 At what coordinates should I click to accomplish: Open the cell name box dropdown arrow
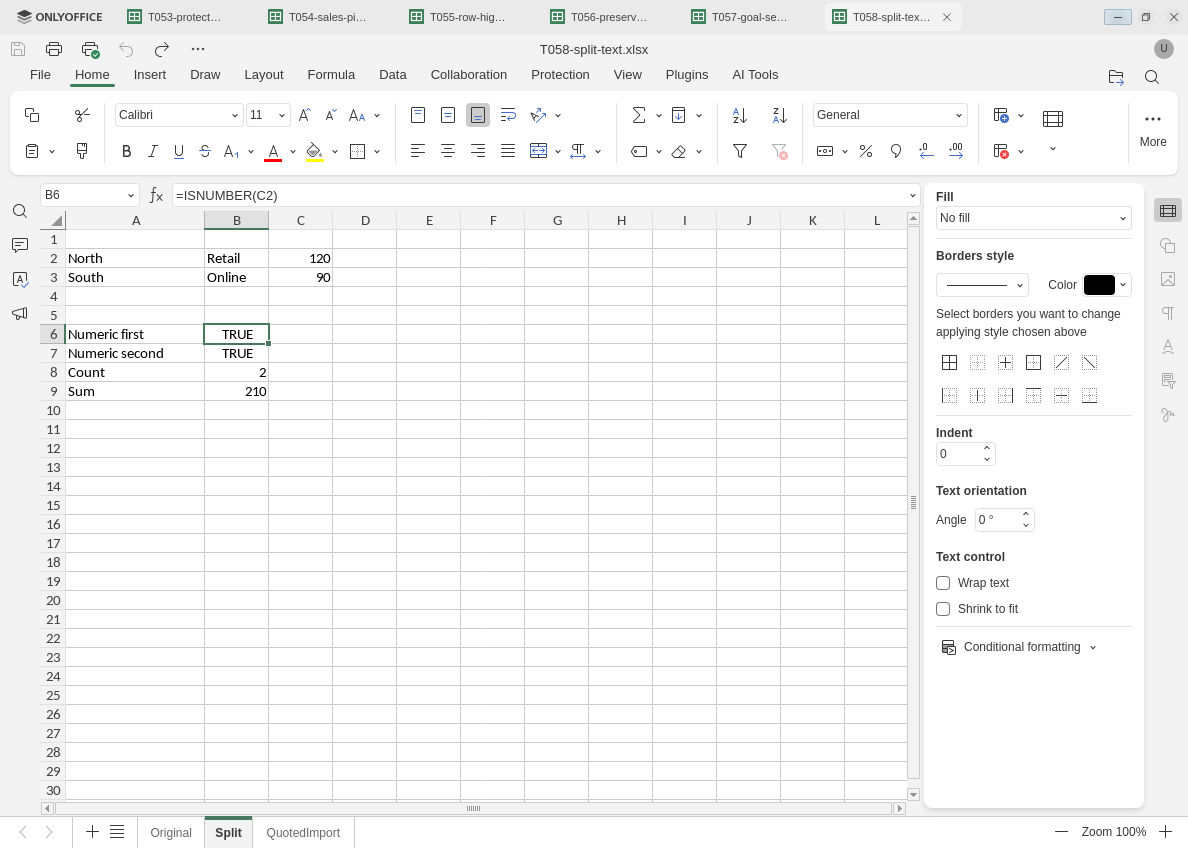coord(130,196)
